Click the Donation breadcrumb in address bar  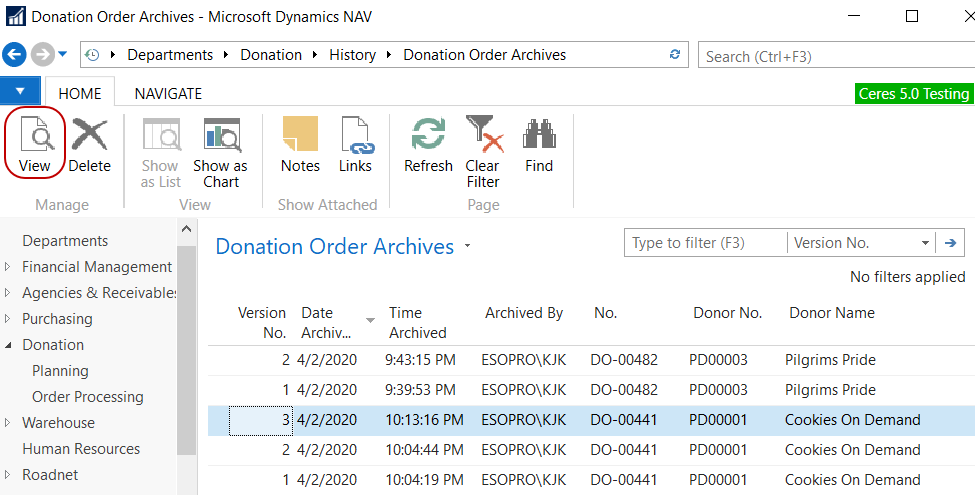[270, 55]
